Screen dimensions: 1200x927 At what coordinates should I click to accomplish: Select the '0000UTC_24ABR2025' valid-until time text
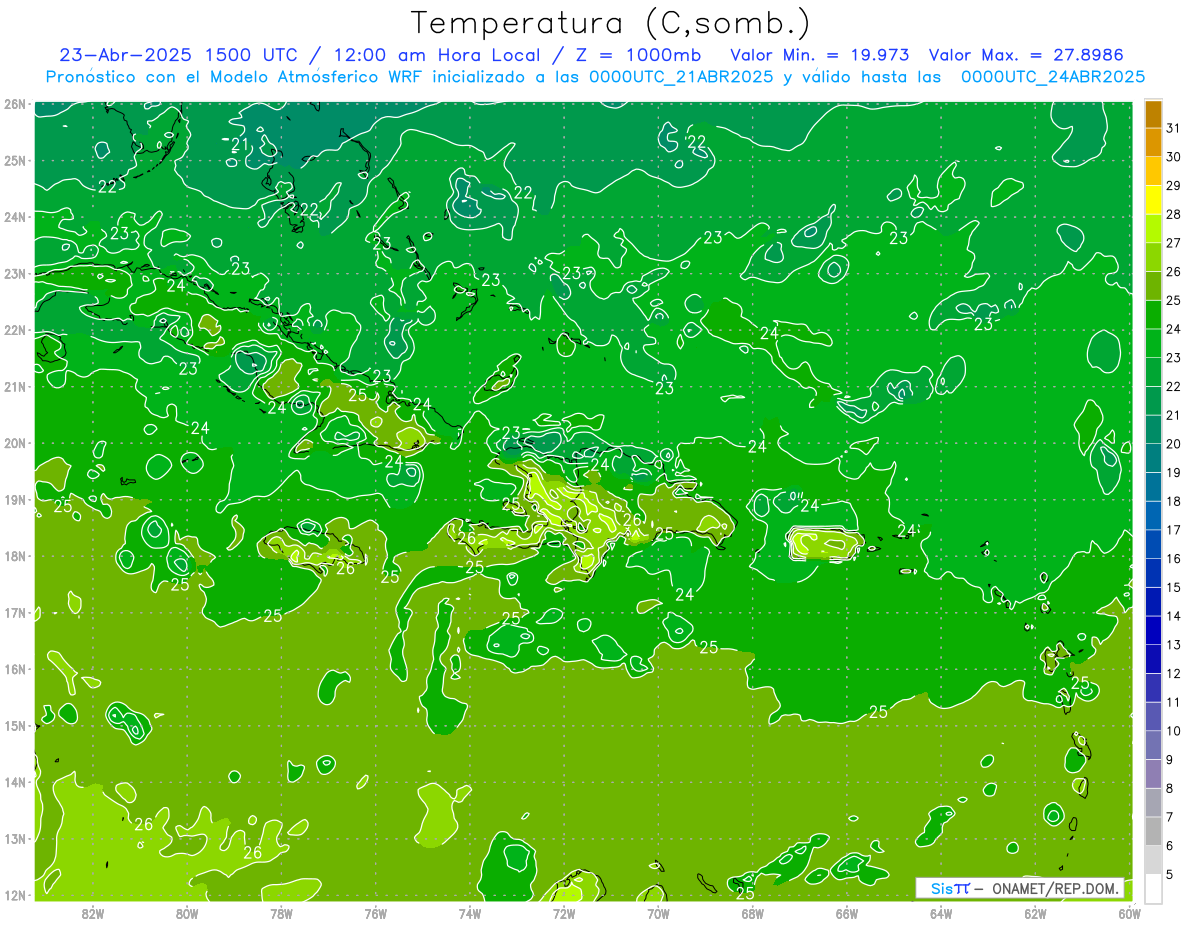click(1053, 77)
